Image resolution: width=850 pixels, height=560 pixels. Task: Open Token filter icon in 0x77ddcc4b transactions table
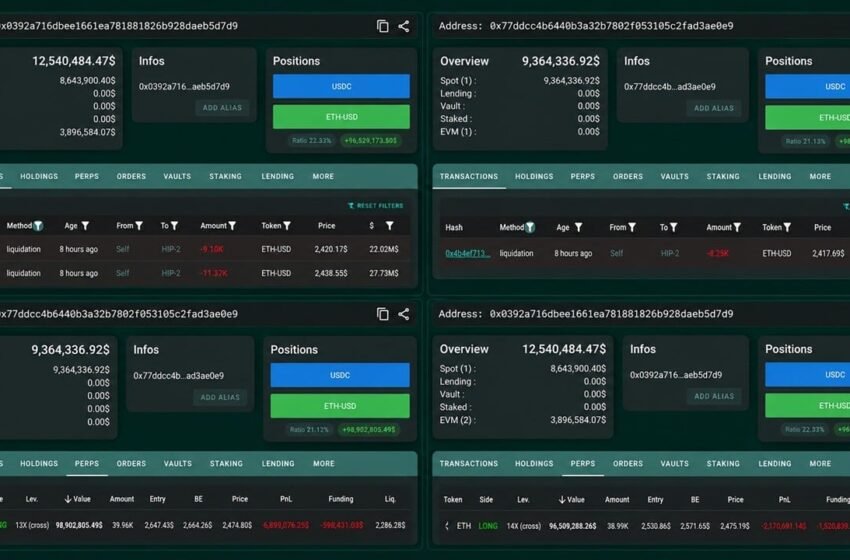pyautogui.click(x=787, y=228)
